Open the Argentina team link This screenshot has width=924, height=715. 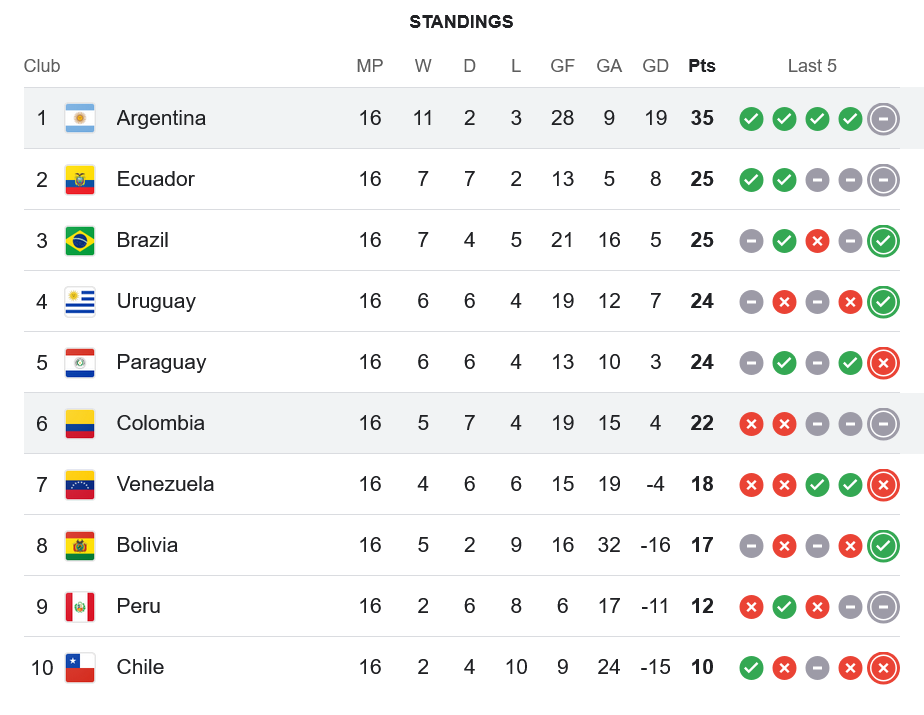[x=161, y=118]
